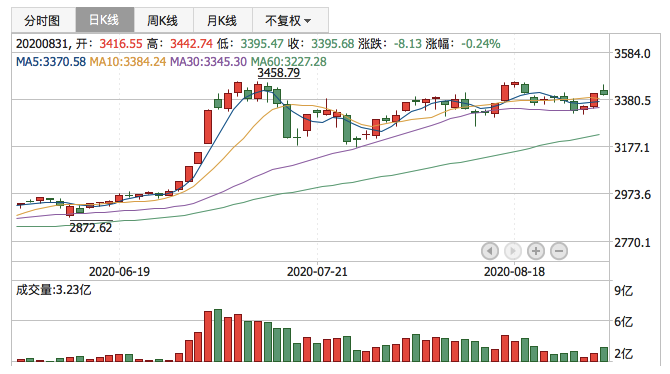670x374 pixels.
Task: Zoom in with the plus circle button
Action: [x=535, y=251]
